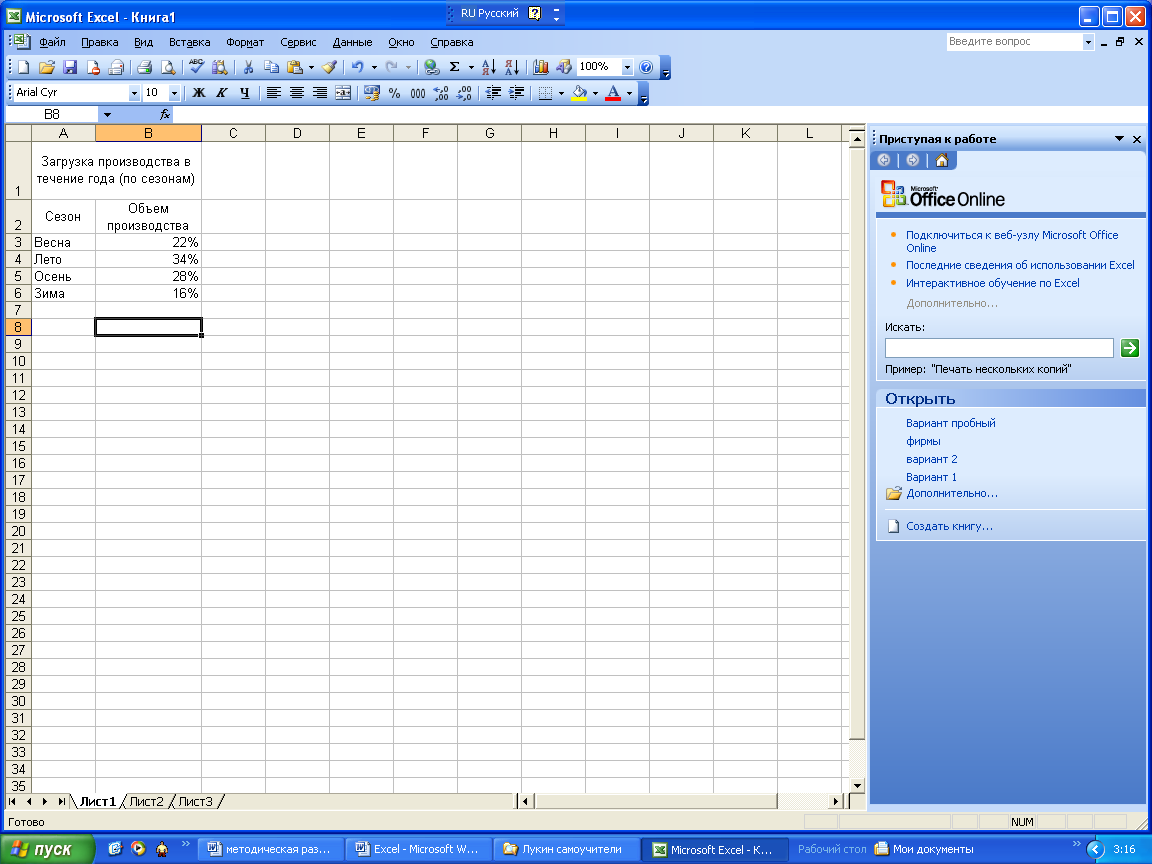Click the Пуск start button
Image resolution: width=1152 pixels, height=864 pixels.
47,849
